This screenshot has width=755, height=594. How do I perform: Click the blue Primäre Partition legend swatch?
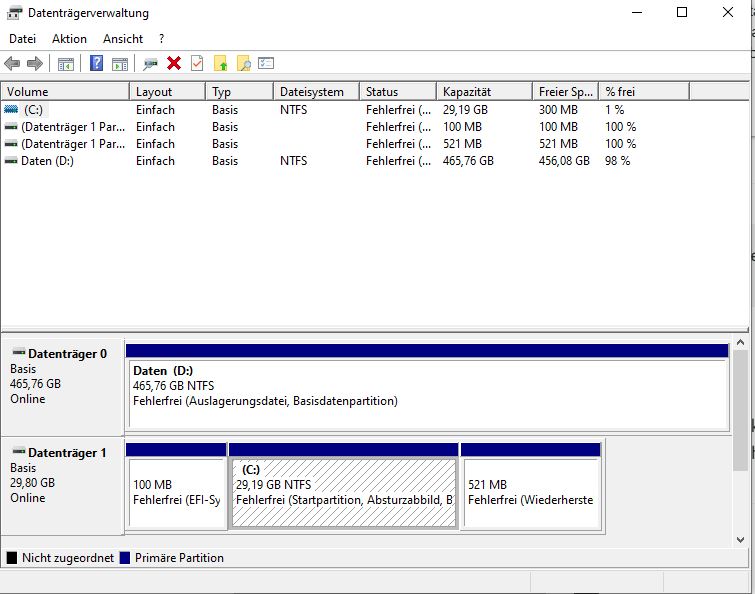(x=125, y=558)
